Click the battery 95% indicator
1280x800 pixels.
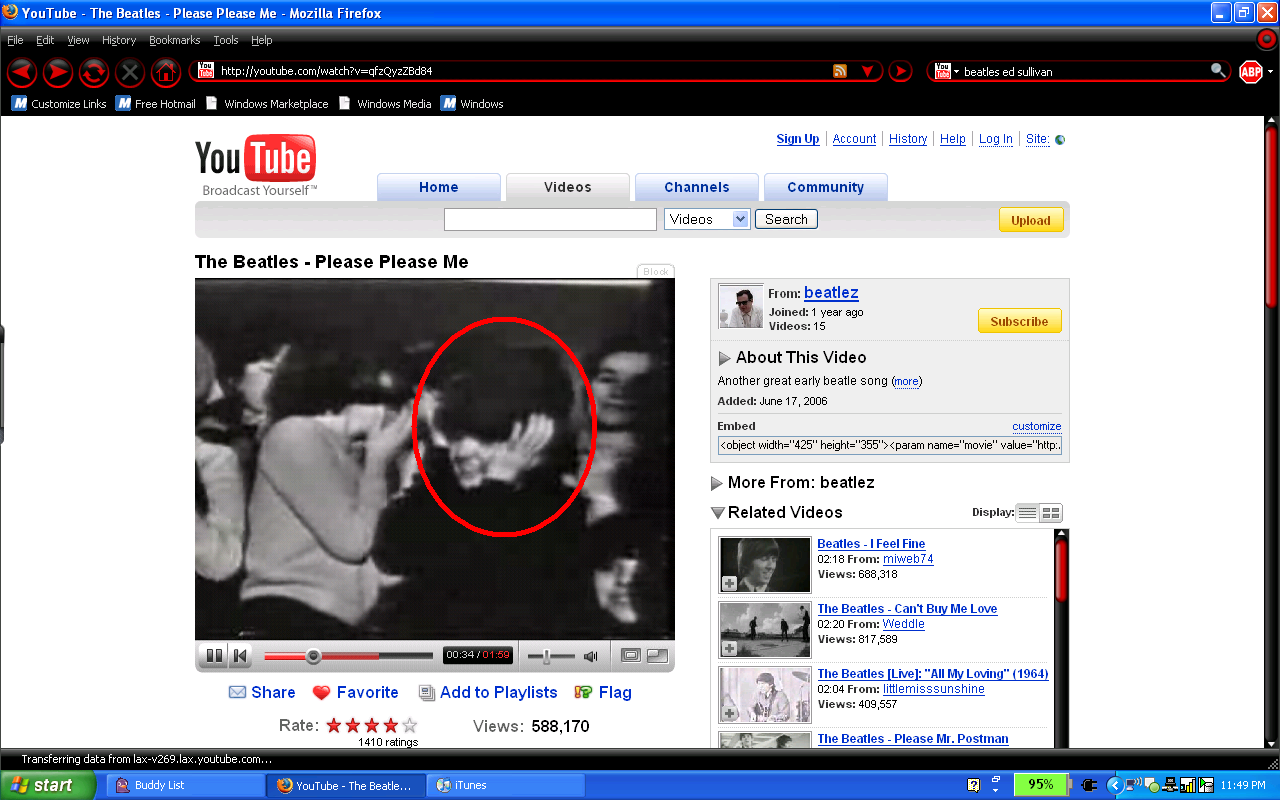pyautogui.click(x=1041, y=785)
